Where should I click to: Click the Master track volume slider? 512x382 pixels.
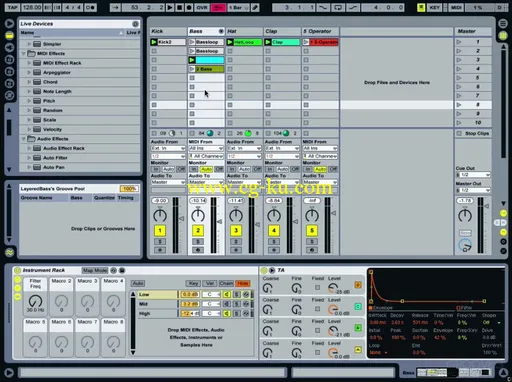(486, 207)
